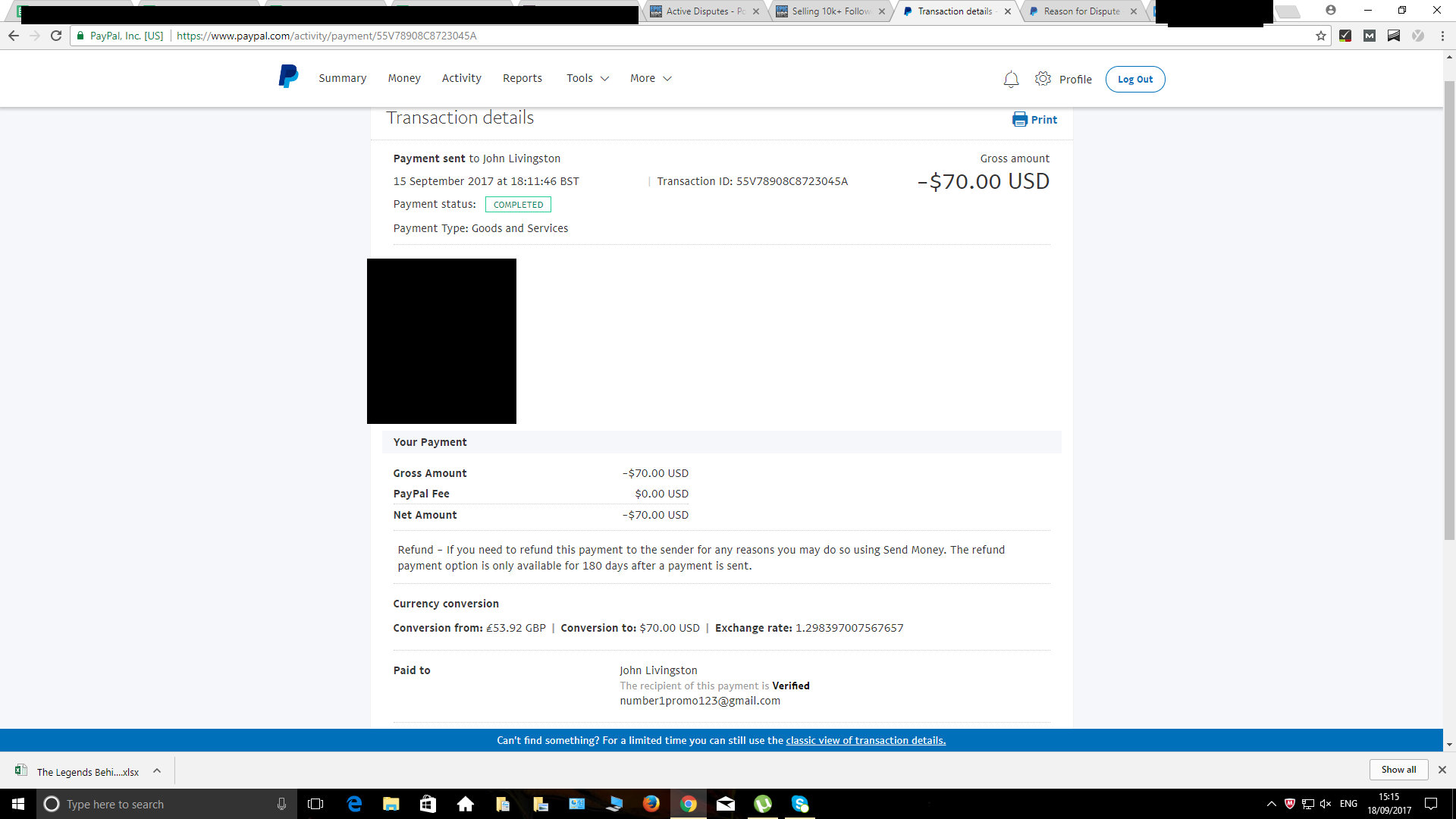Click Show all downloads button
1456x819 pixels.
point(1398,770)
